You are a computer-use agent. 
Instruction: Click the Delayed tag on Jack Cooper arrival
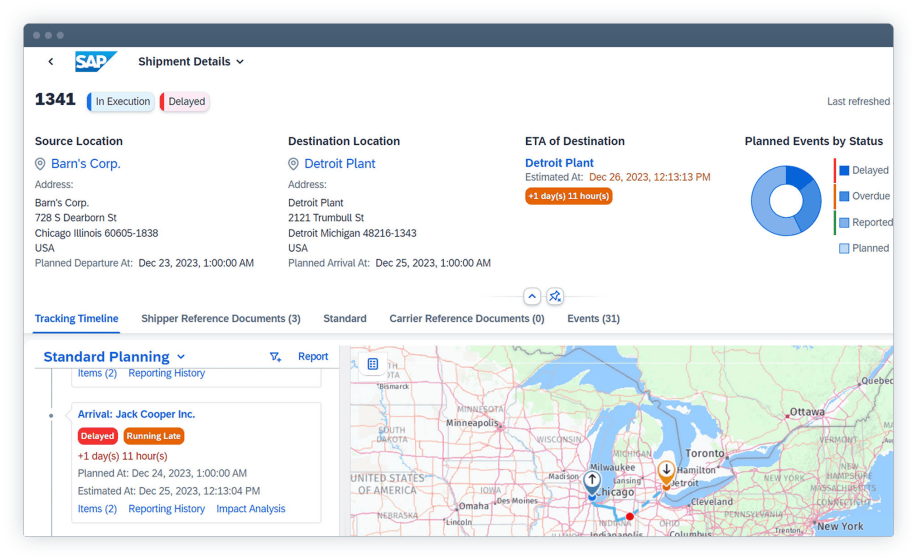(x=98, y=436)
